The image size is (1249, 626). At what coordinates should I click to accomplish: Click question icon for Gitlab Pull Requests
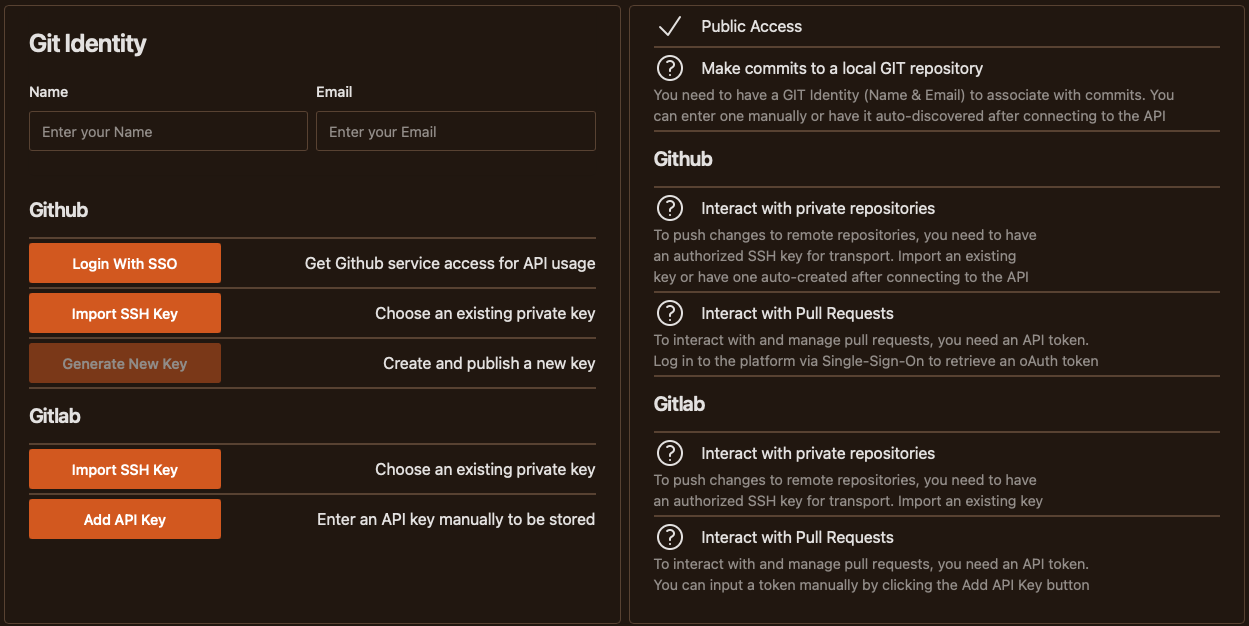tap(669, 537)
